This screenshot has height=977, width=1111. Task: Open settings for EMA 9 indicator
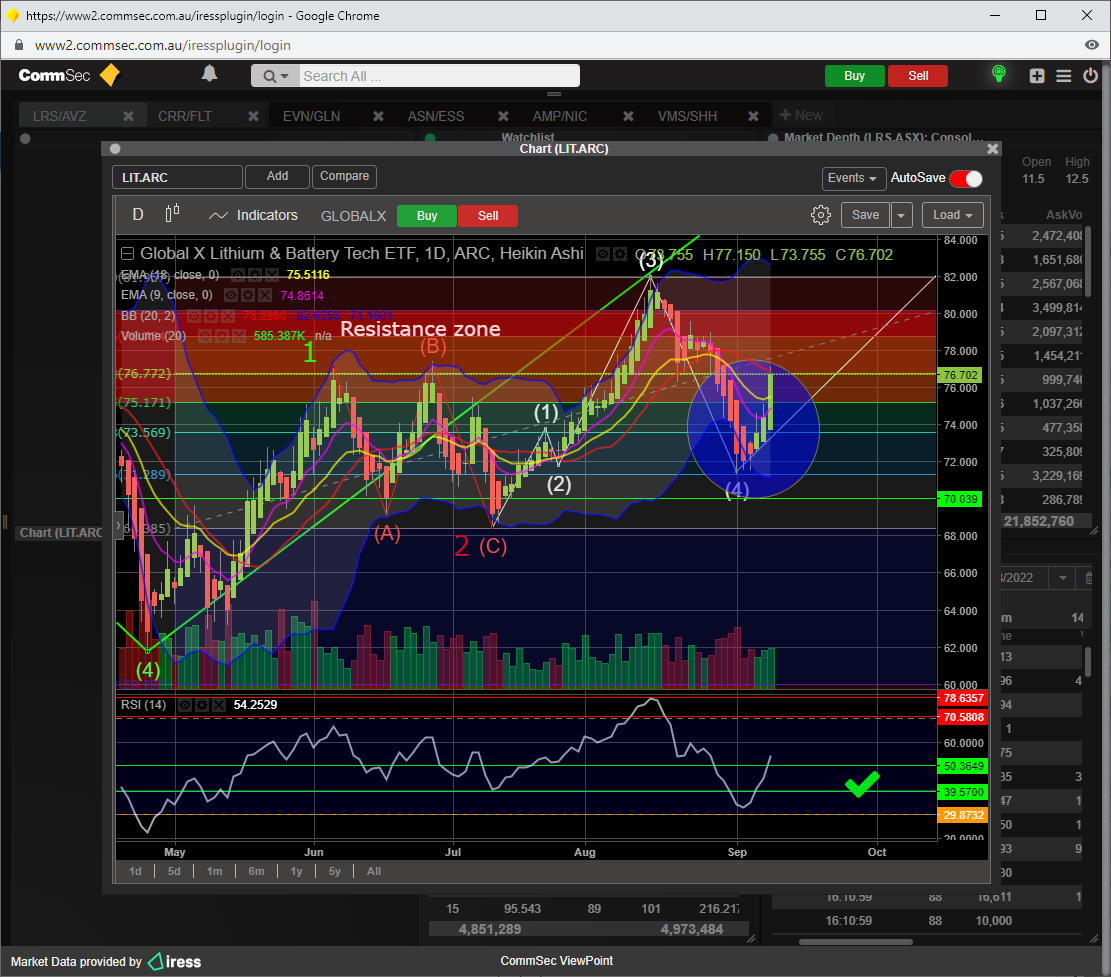[x=247, y=295]
